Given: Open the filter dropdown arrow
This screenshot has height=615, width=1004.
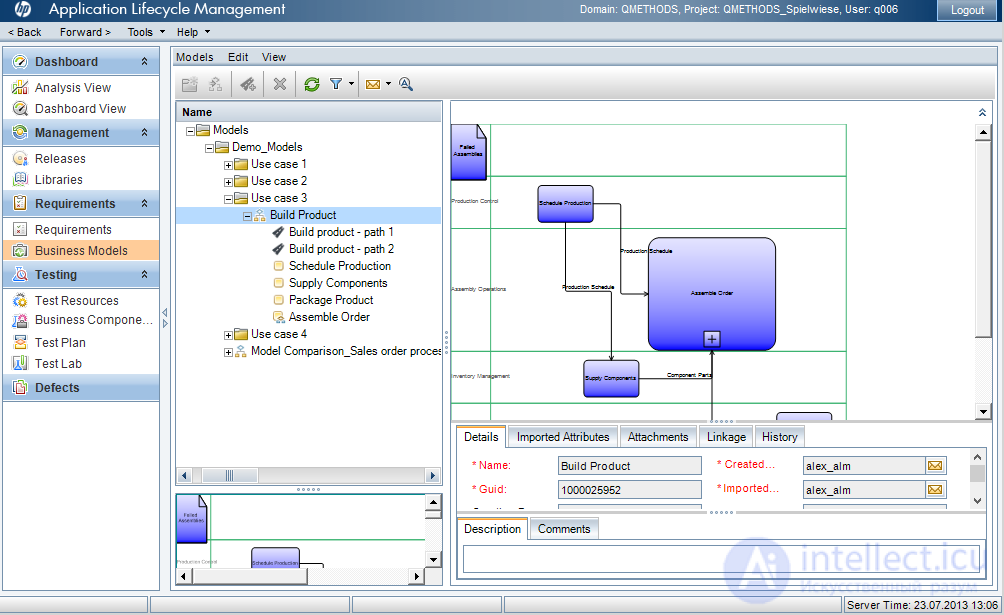Looking at the screenshot, I should (351, 84).
